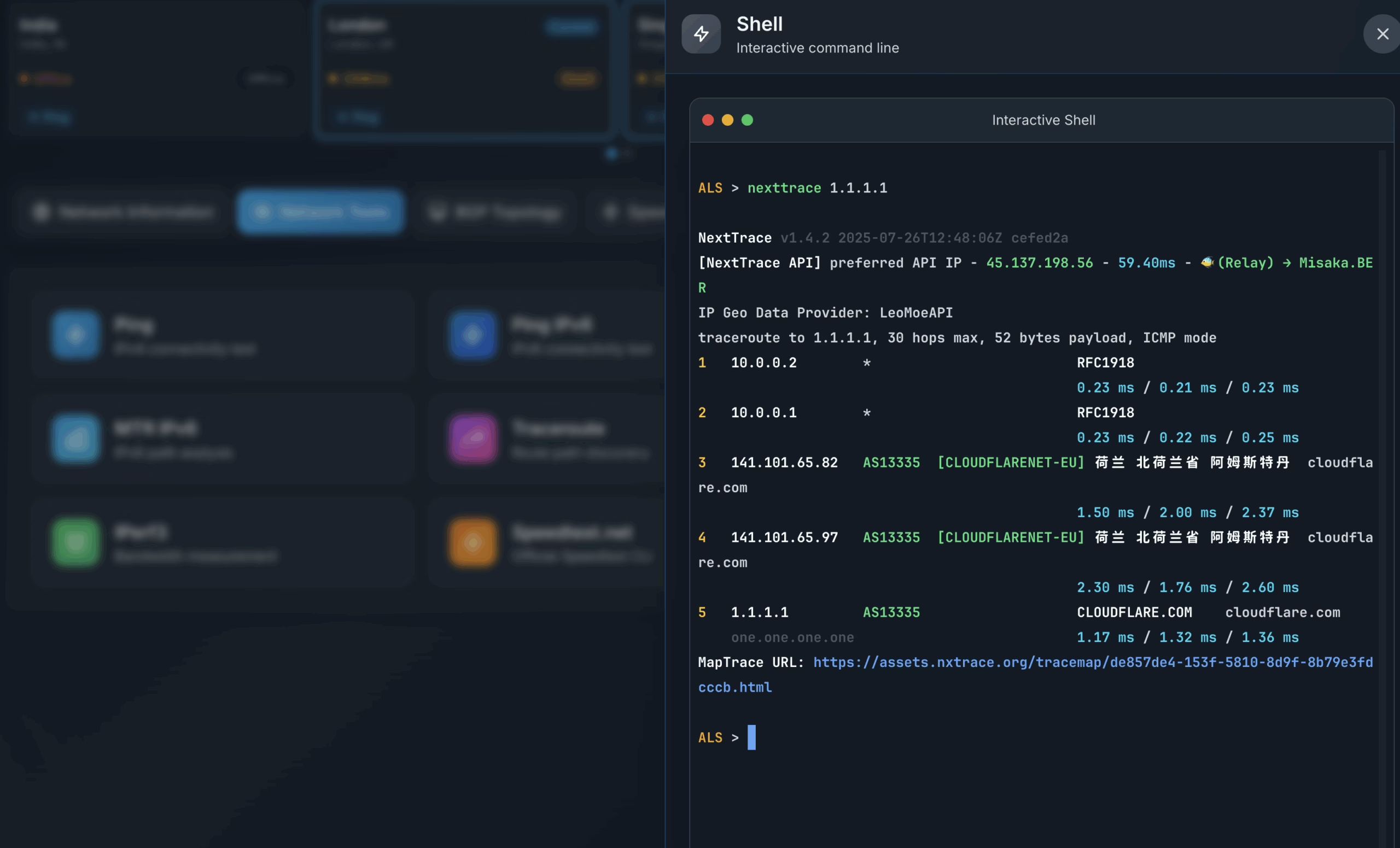1400x848 pixels.
Task: Click the "(Relay)" text
Action: pos(1245,263)
